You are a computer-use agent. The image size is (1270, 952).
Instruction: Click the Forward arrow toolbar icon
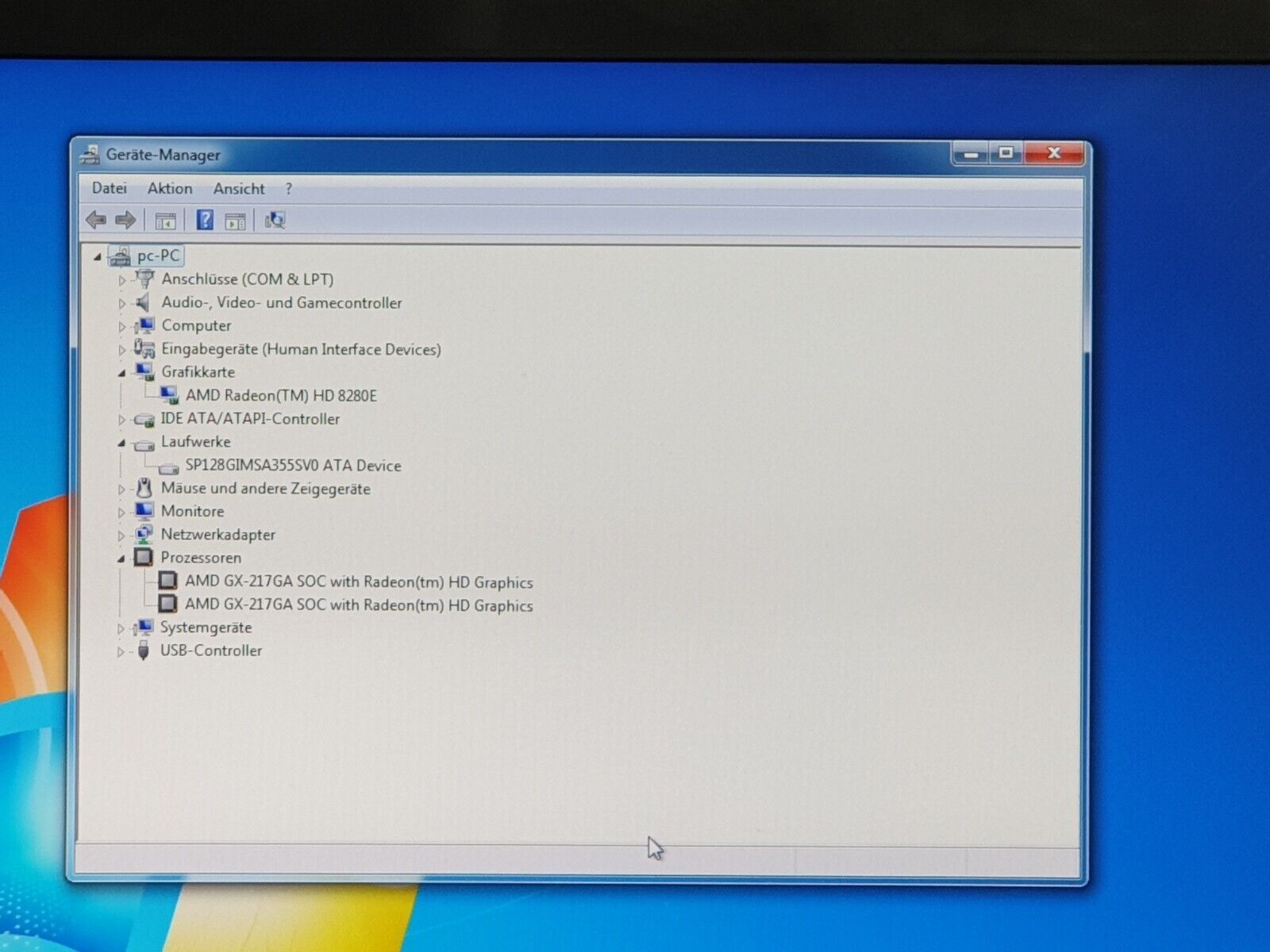click(125, 220)
